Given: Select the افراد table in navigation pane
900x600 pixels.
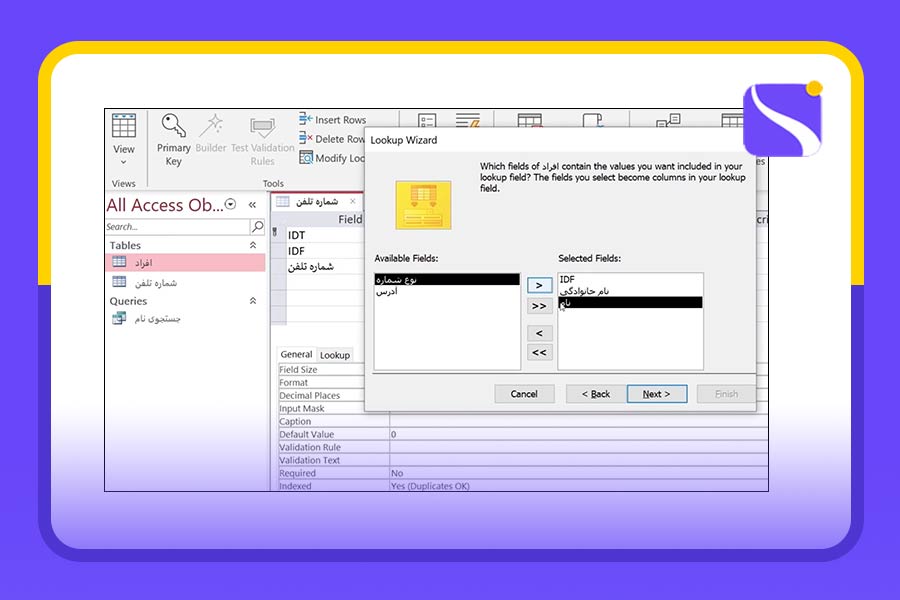Looking at the screenshot, I should coord(185,262).
